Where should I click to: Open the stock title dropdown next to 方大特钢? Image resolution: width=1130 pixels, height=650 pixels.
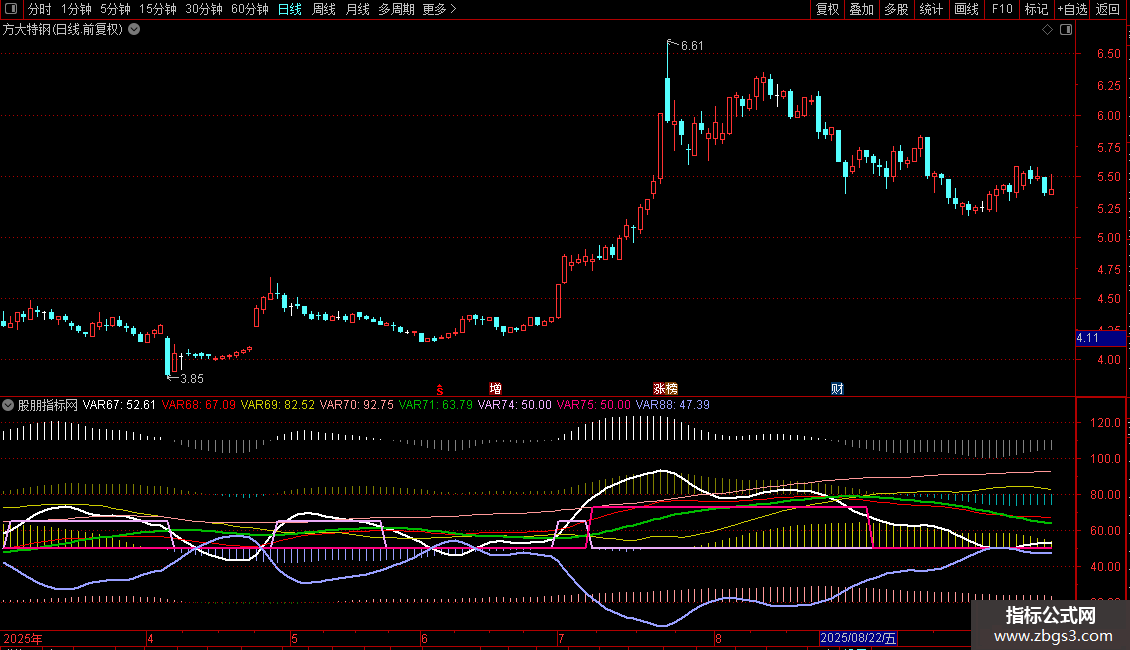coord(134,29)
